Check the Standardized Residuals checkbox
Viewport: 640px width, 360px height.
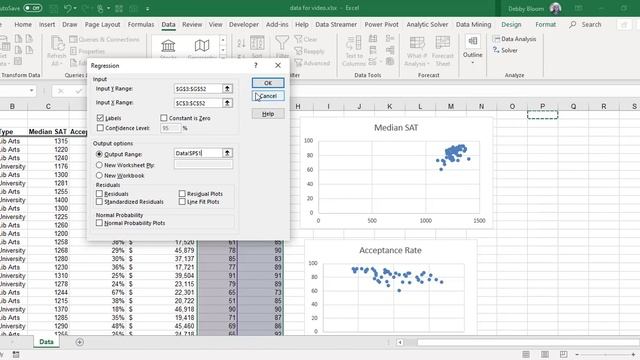coord(99,202)
